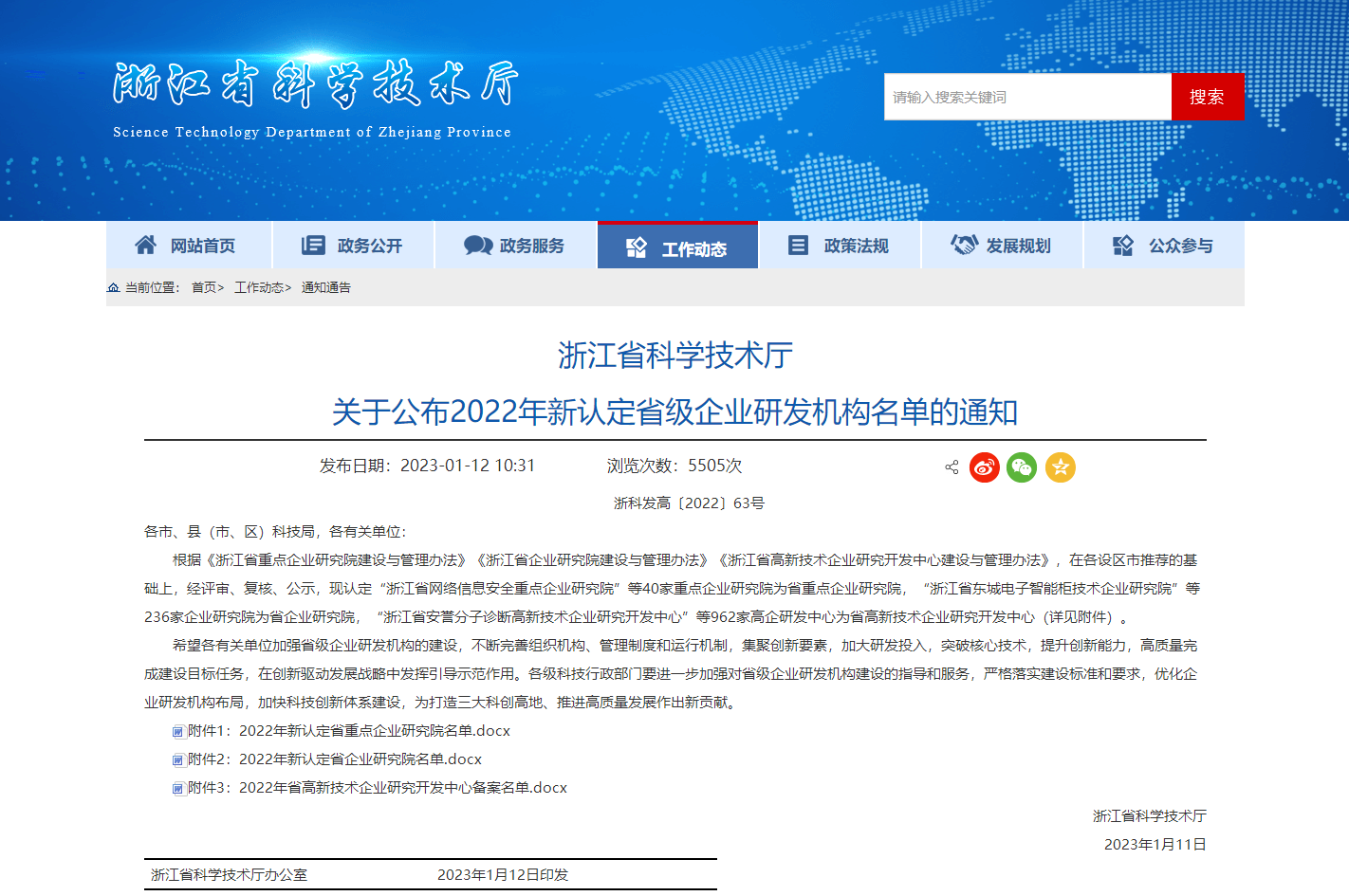
Task: Click the document icon next to 附件3
Action: (x=178, y=789)
